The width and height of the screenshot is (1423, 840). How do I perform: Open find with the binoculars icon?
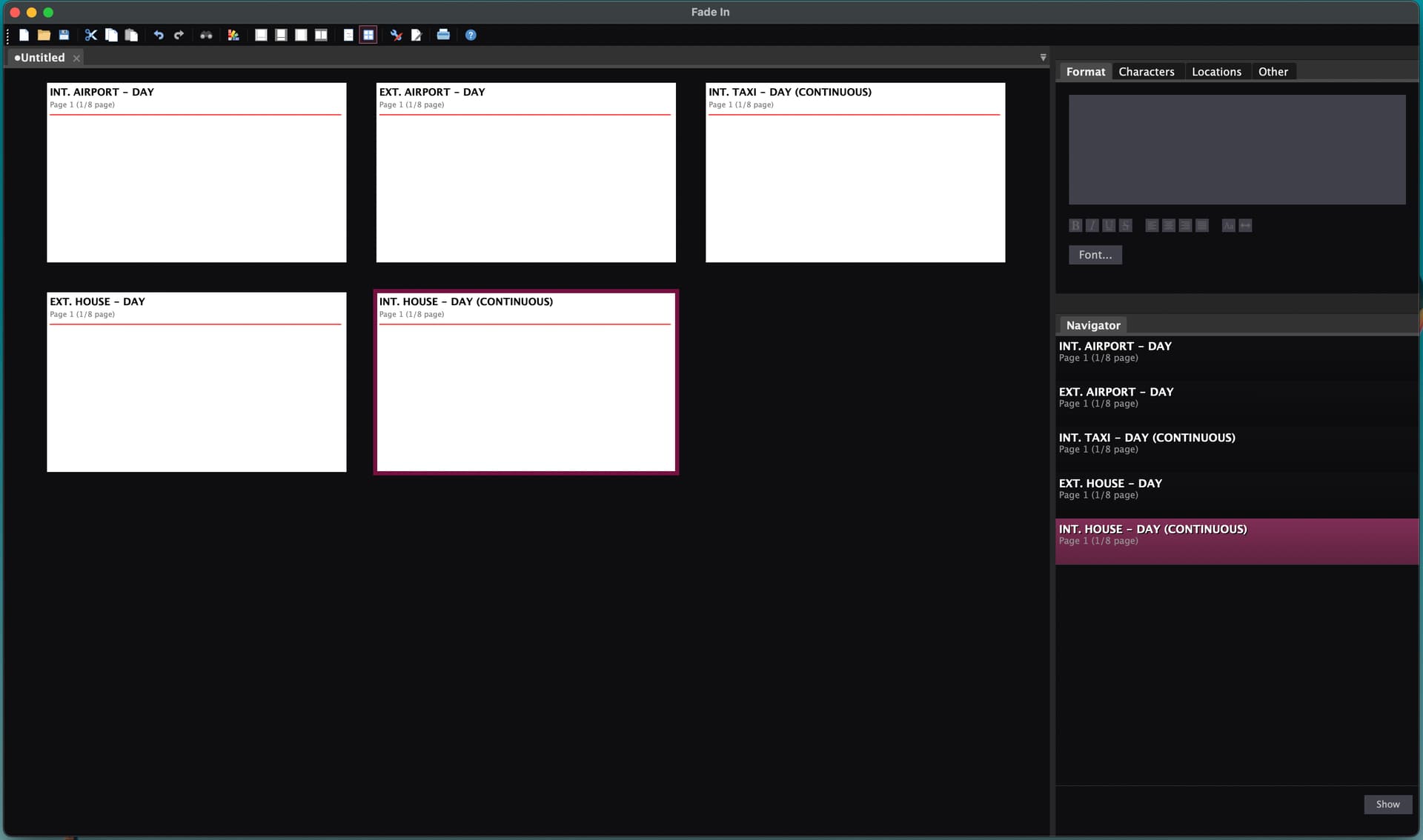point(206,35)
